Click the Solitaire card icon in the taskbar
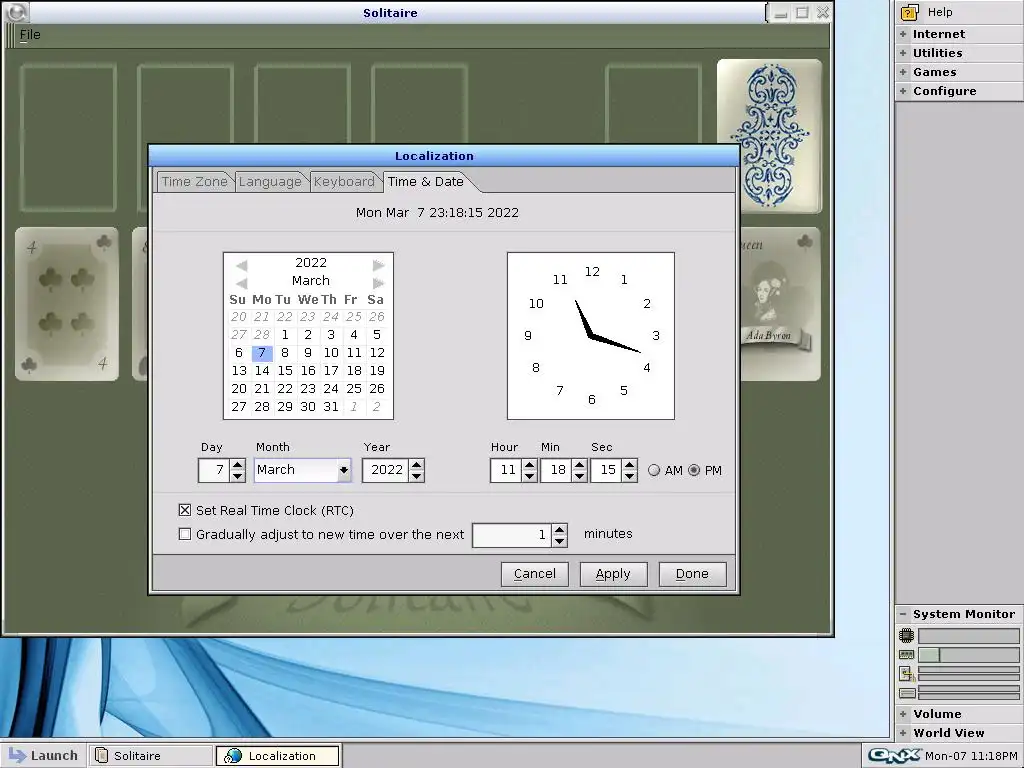The image size is (1024, 768). point(102,756)
